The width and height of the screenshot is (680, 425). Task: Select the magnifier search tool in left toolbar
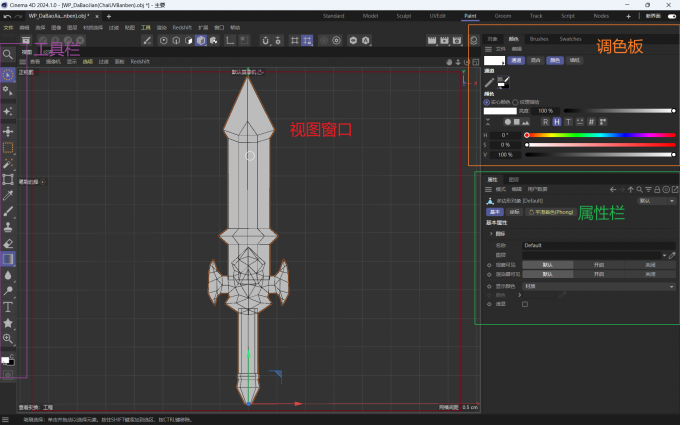8,54
